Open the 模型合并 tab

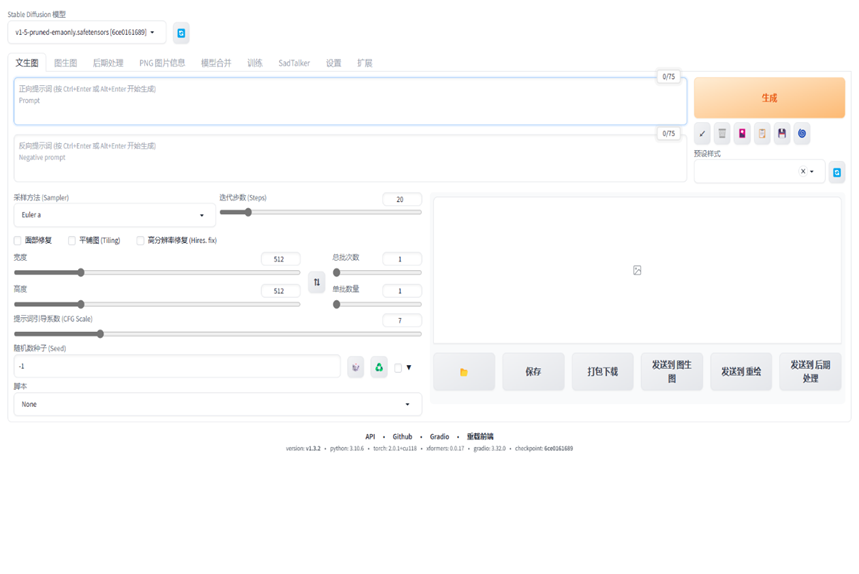pos(216,63)
